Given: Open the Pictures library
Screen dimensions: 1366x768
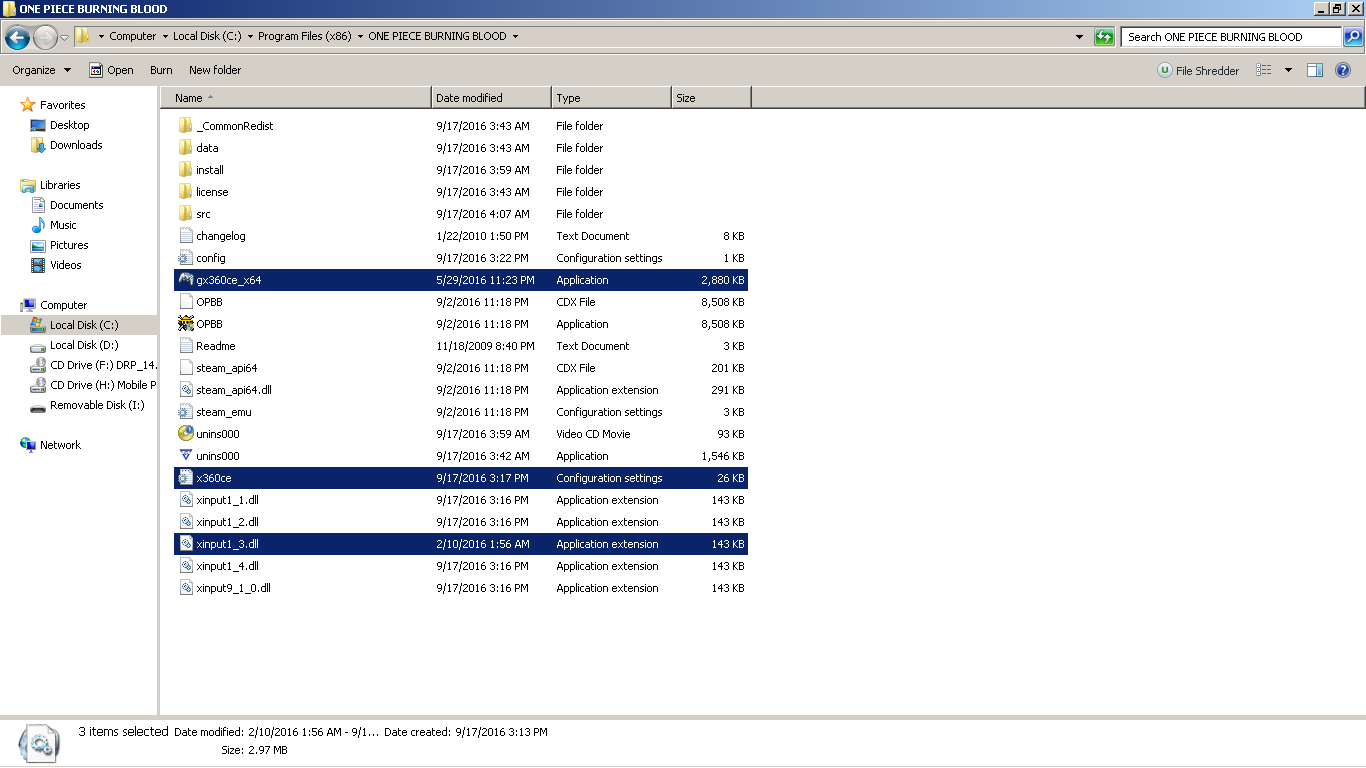Looking at the screenshot, I should 69,245.
